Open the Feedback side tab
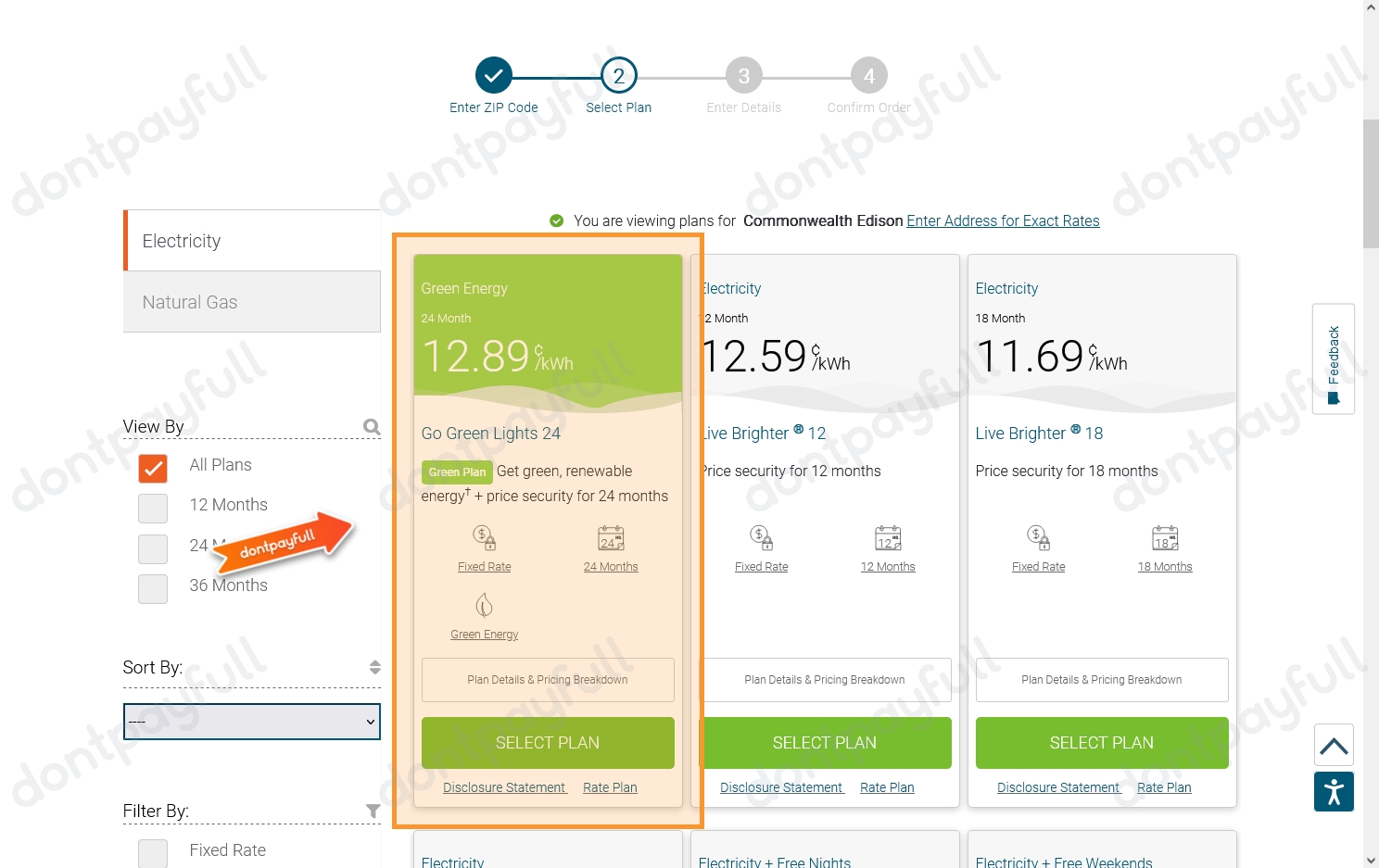The width and height of the screenshot is (1379, 868). pos(1334,359)
